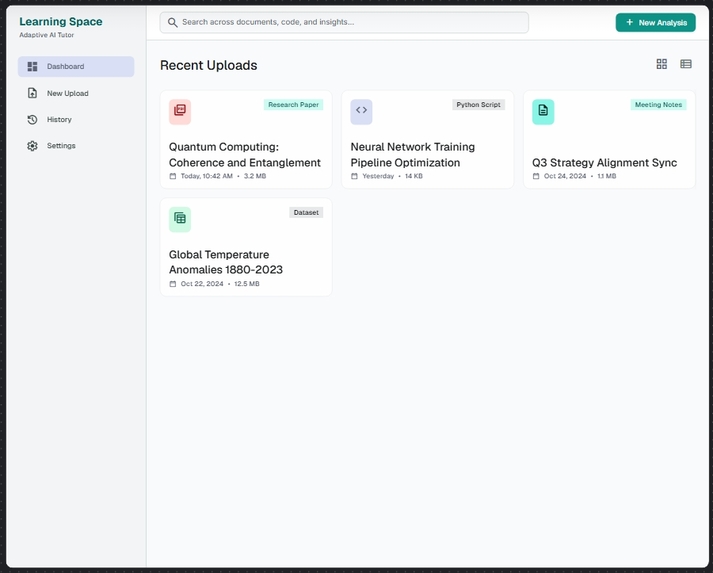Click the Settings gear icon
This screenshot has height=573, width=713.
[32, 146]
